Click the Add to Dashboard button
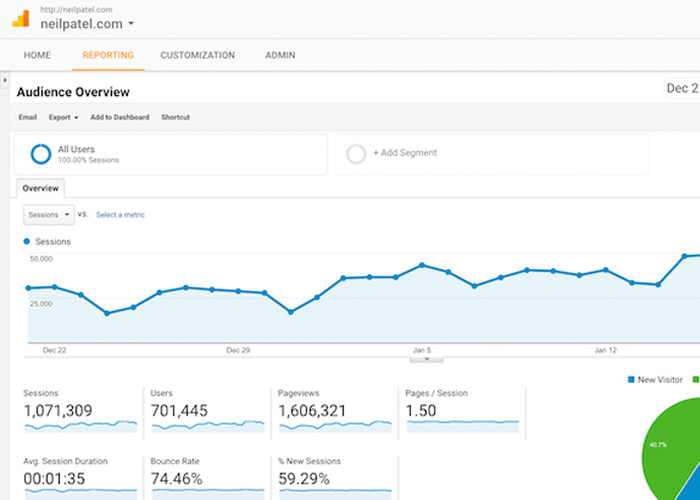The height and width of the screenshot is (500, 700). [x=119, y=117]
